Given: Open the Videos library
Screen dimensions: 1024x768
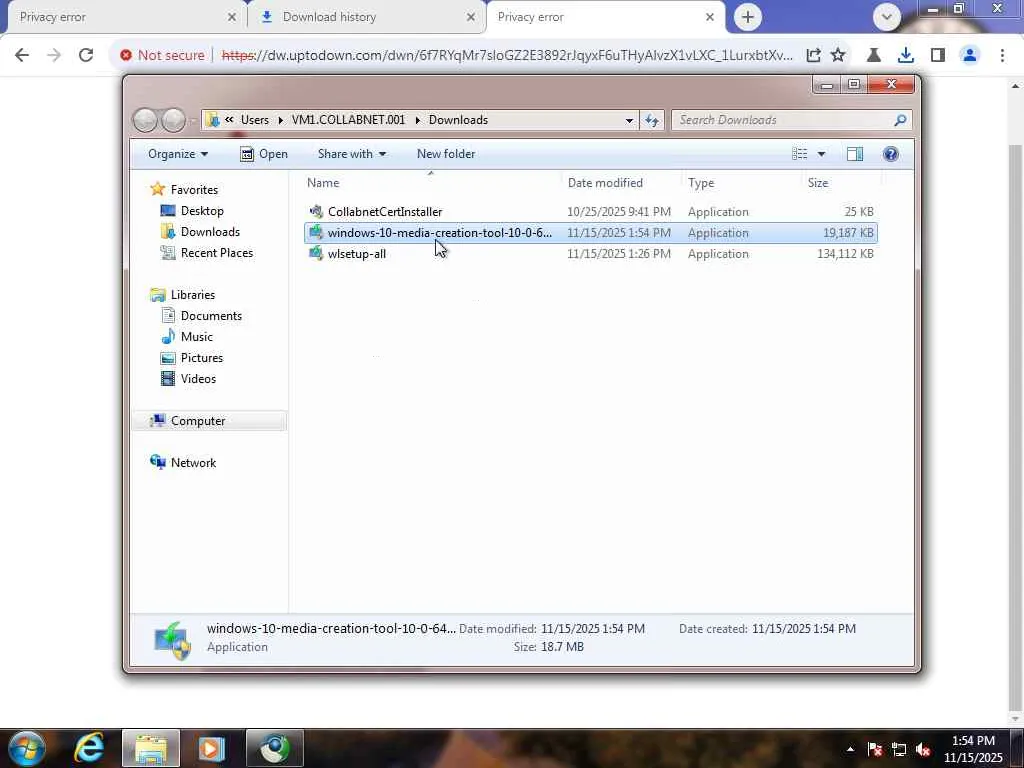Looking at the screenshot, I should click(198, 379).
